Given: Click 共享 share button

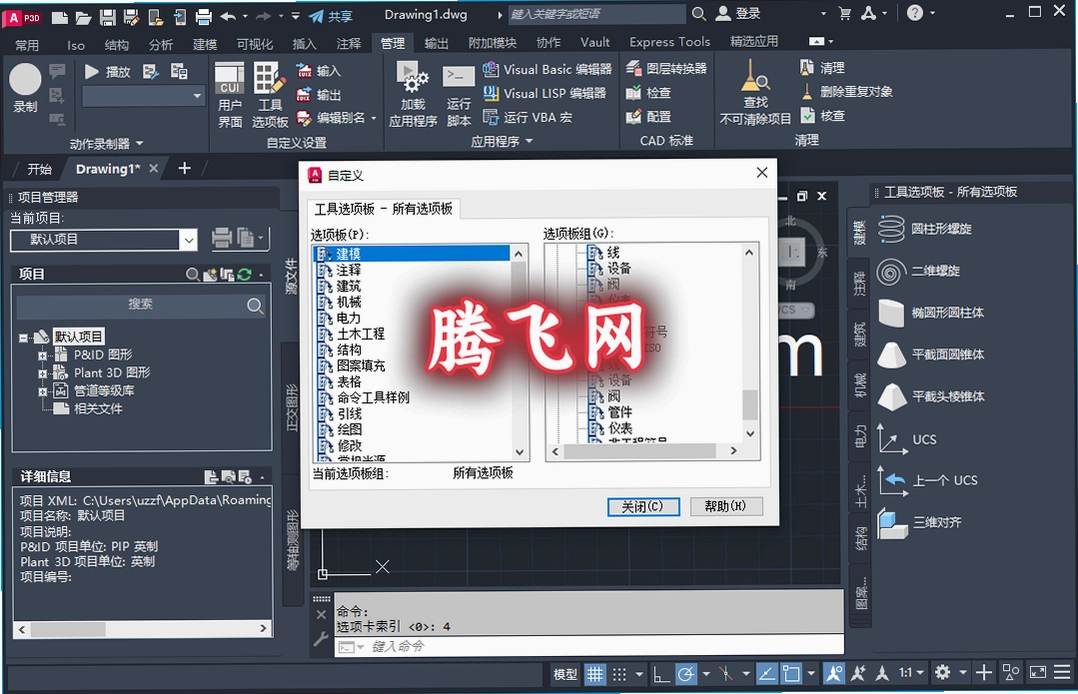Looking at the screenshot, I should (x=331, y=16).
